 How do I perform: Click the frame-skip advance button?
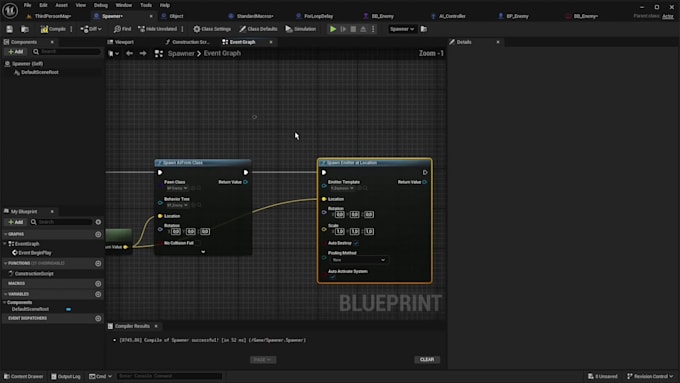point(343,29)
